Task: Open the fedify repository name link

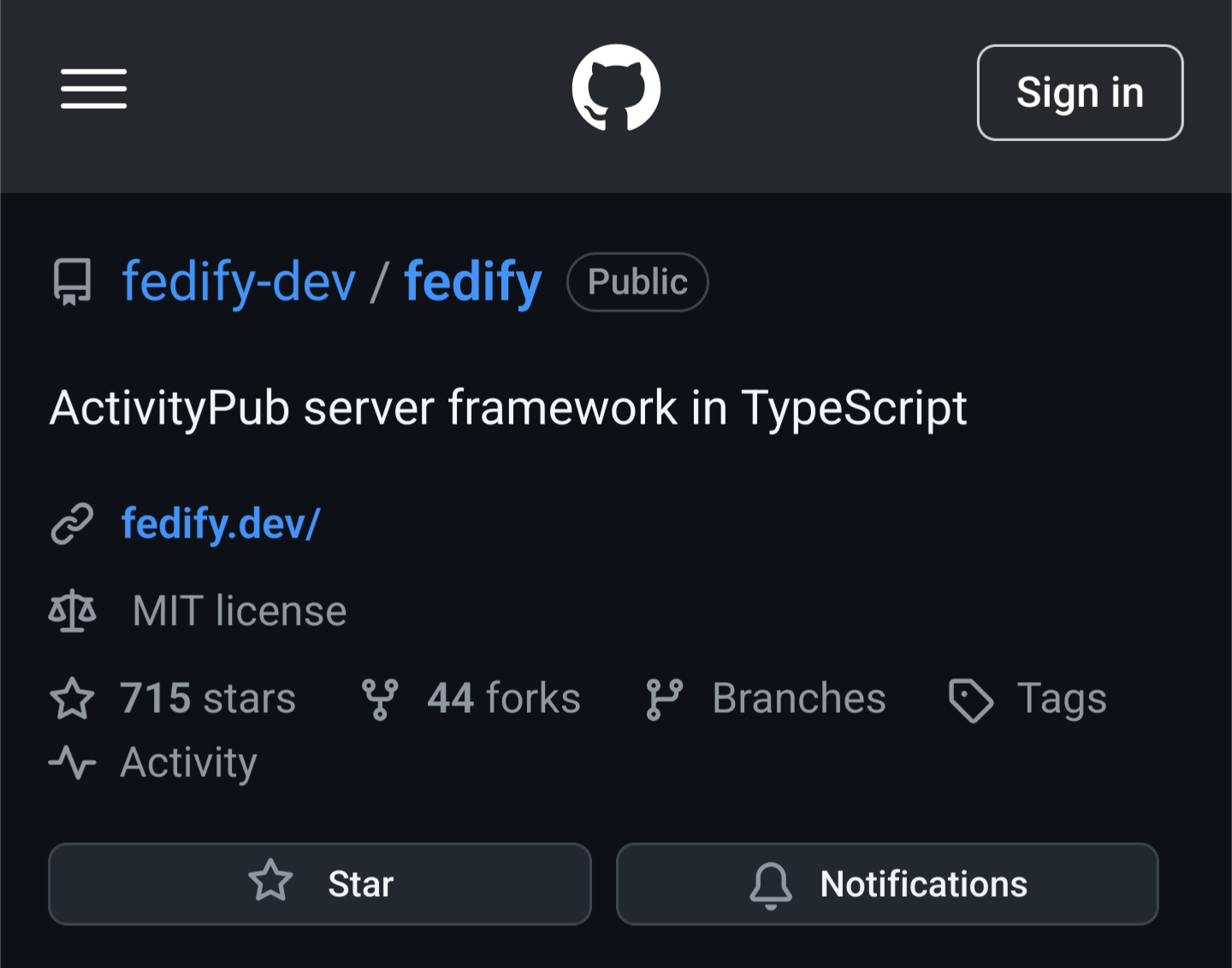Action: point(473,282)
